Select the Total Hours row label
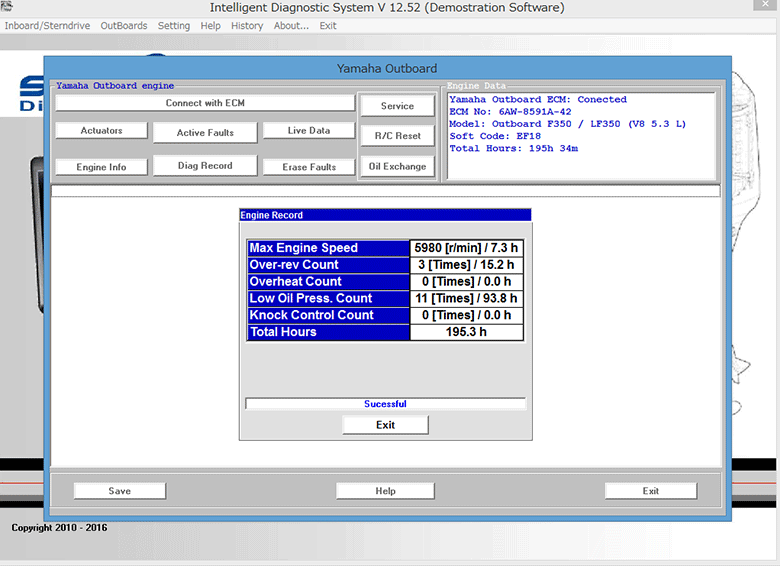780x566 pixels. point(328,332)
